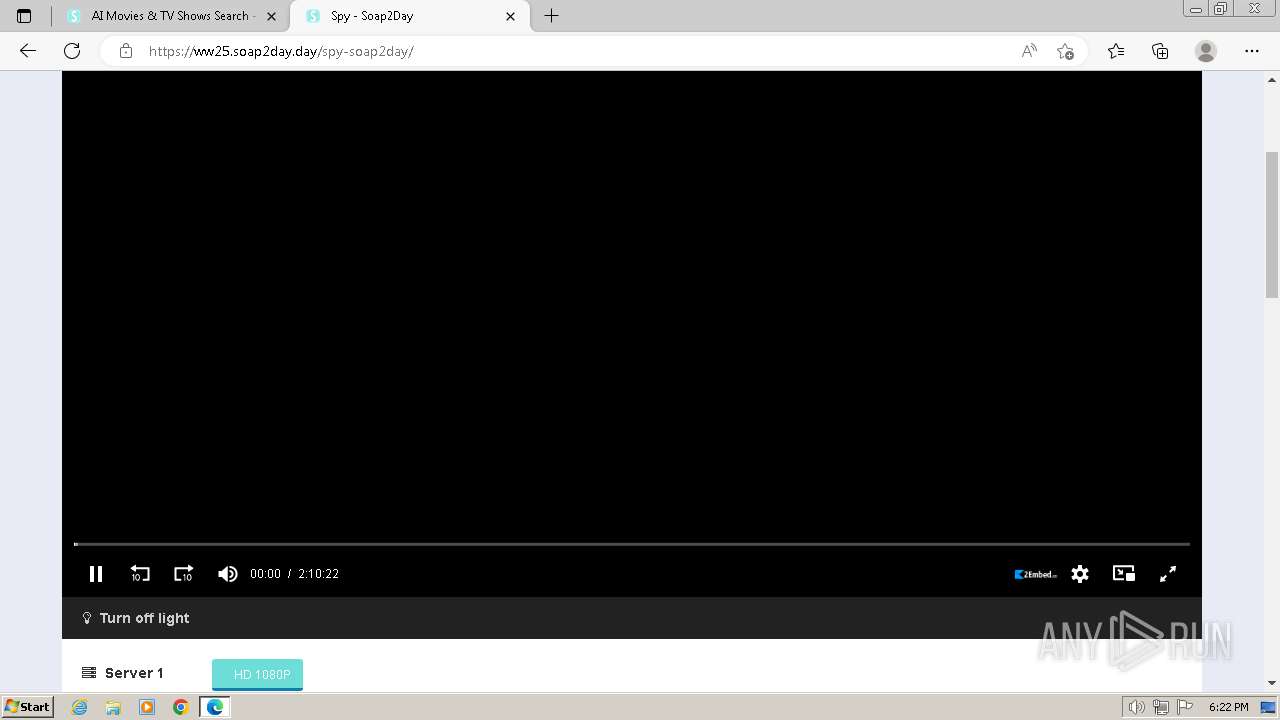View site information lock icon
1280x720 pixels.
pyautogui.click(x=126, y=51)
